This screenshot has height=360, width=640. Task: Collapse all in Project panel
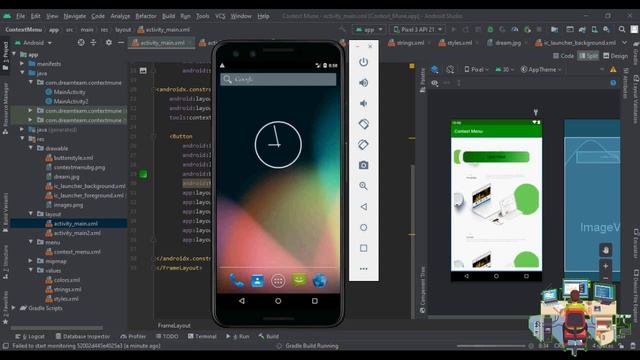93,42
